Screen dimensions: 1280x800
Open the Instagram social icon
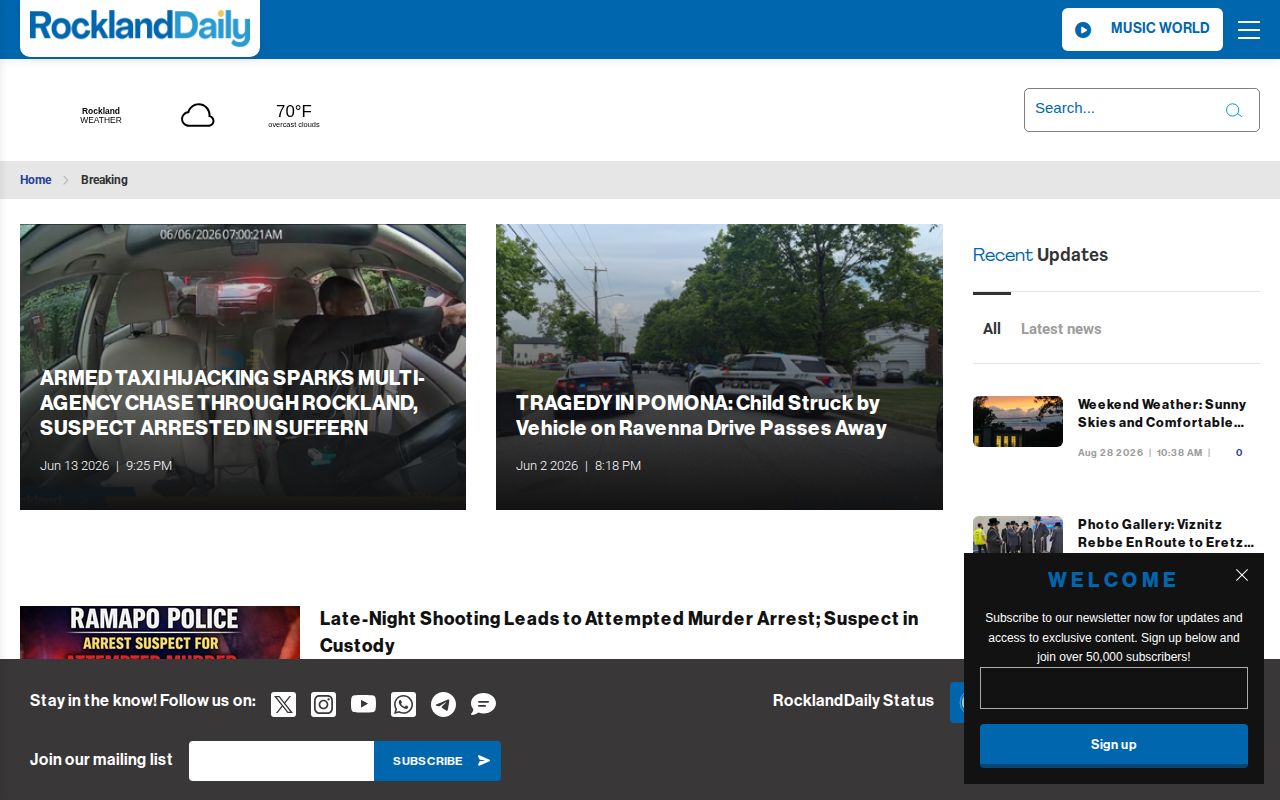[x=323, y=704]
